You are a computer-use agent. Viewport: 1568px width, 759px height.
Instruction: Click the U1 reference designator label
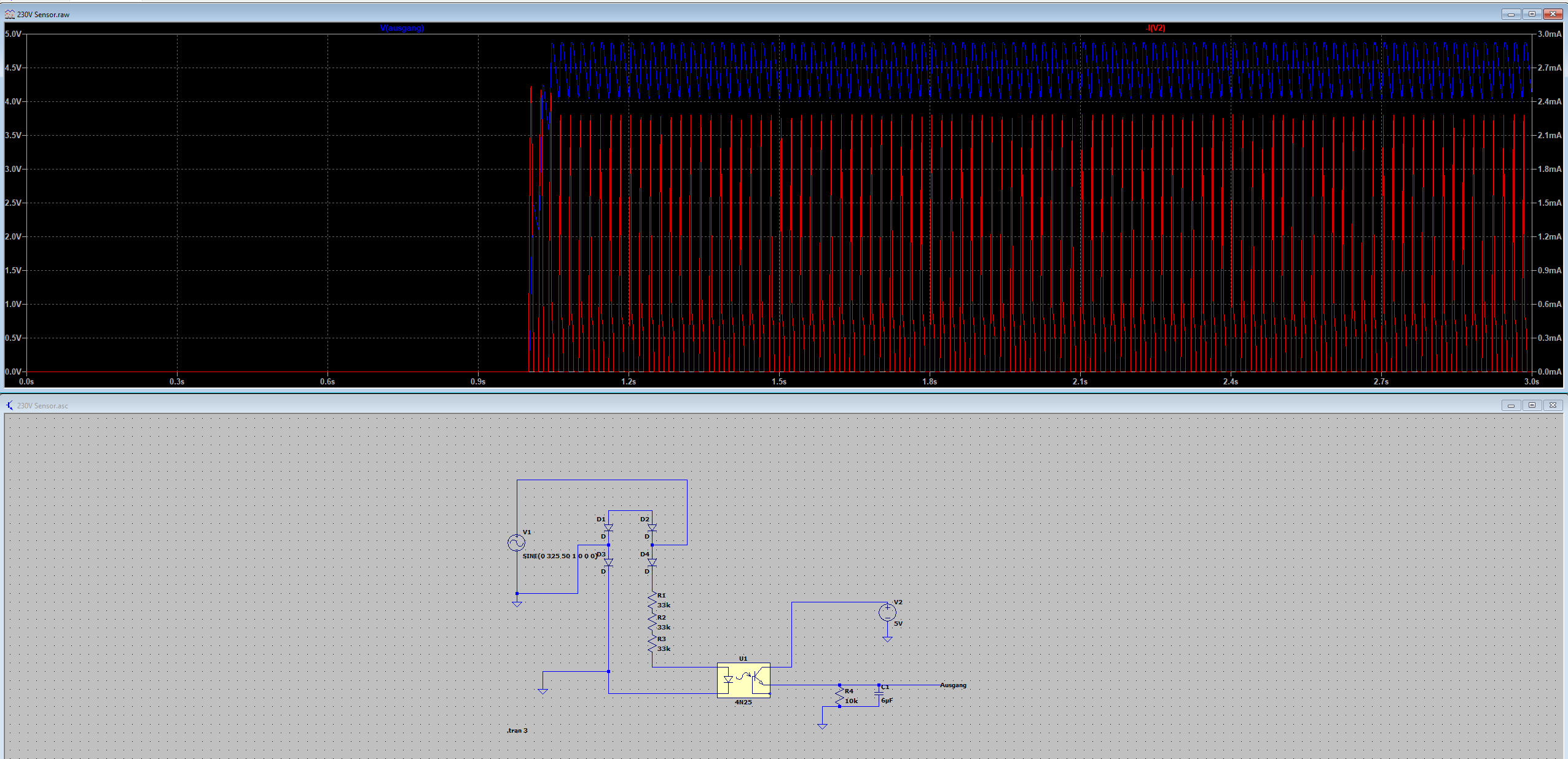point(743,658)
